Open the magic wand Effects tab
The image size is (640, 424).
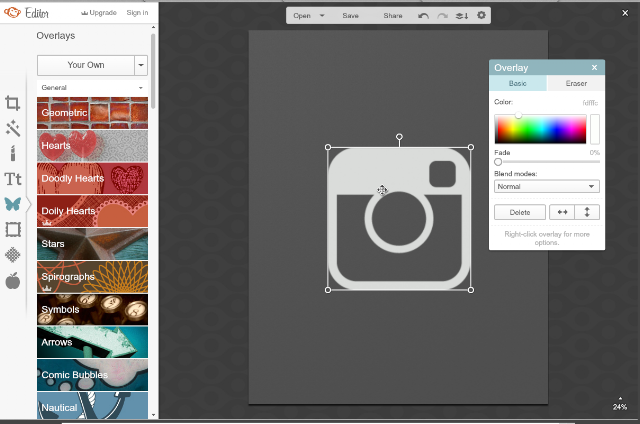[12, 128]
